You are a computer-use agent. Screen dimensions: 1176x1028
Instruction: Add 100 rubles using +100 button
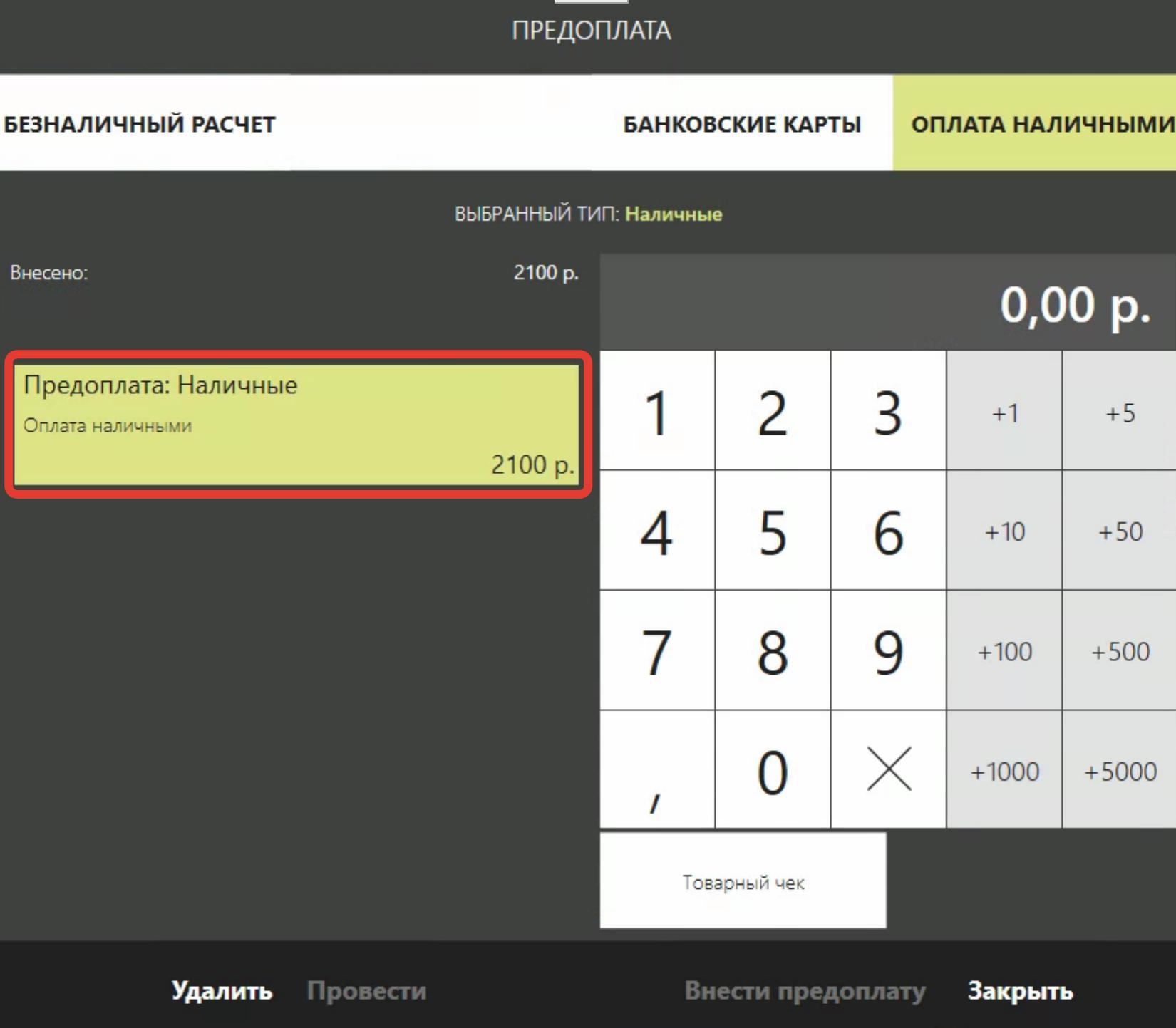coord(1004,651)
